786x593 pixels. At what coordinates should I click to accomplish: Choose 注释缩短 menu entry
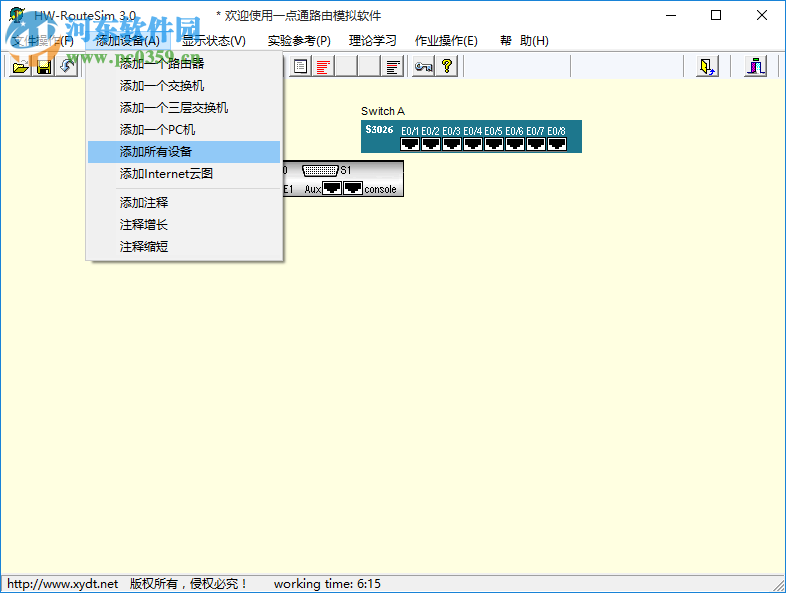click(x=184, y=247)
